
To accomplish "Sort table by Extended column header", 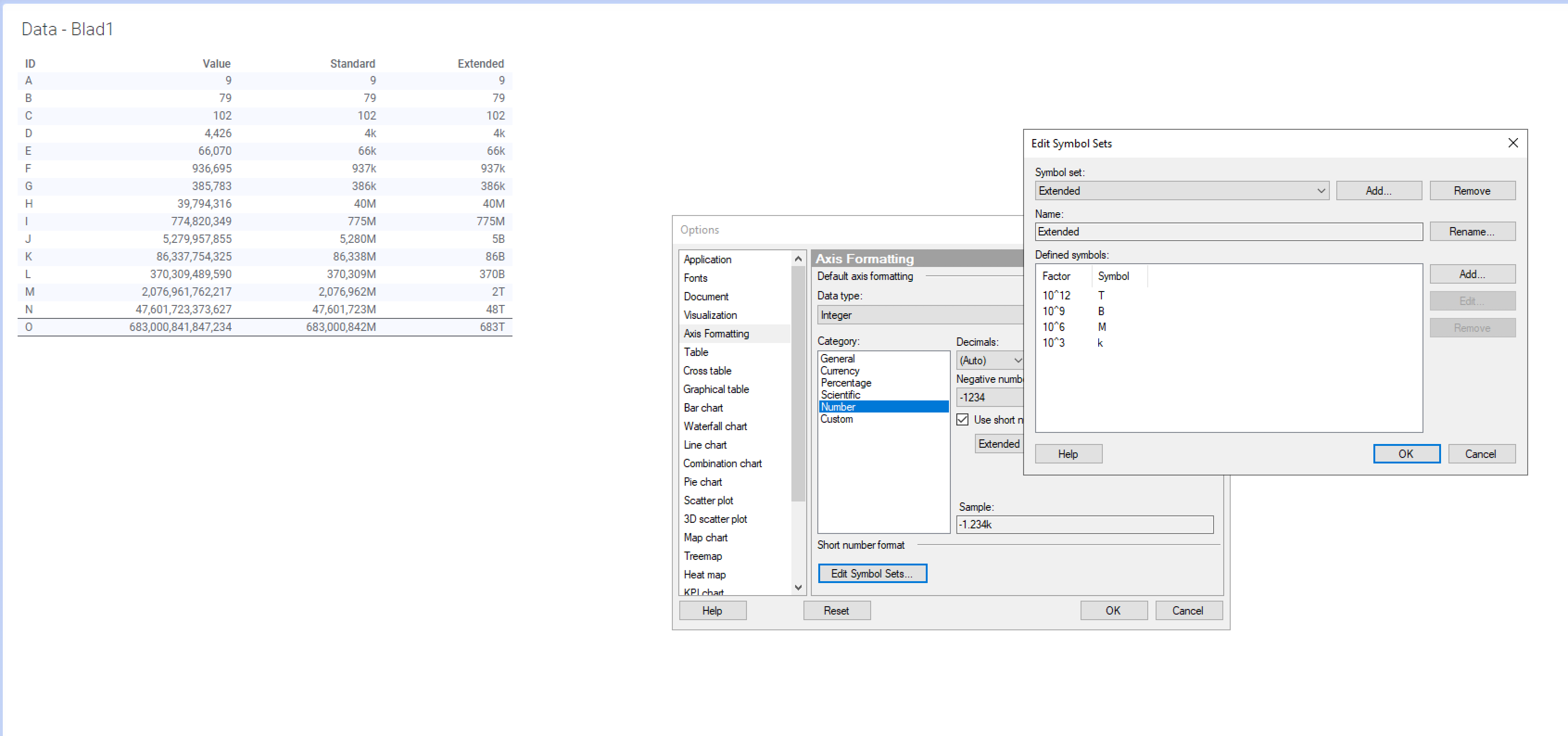I will (480, 63).
